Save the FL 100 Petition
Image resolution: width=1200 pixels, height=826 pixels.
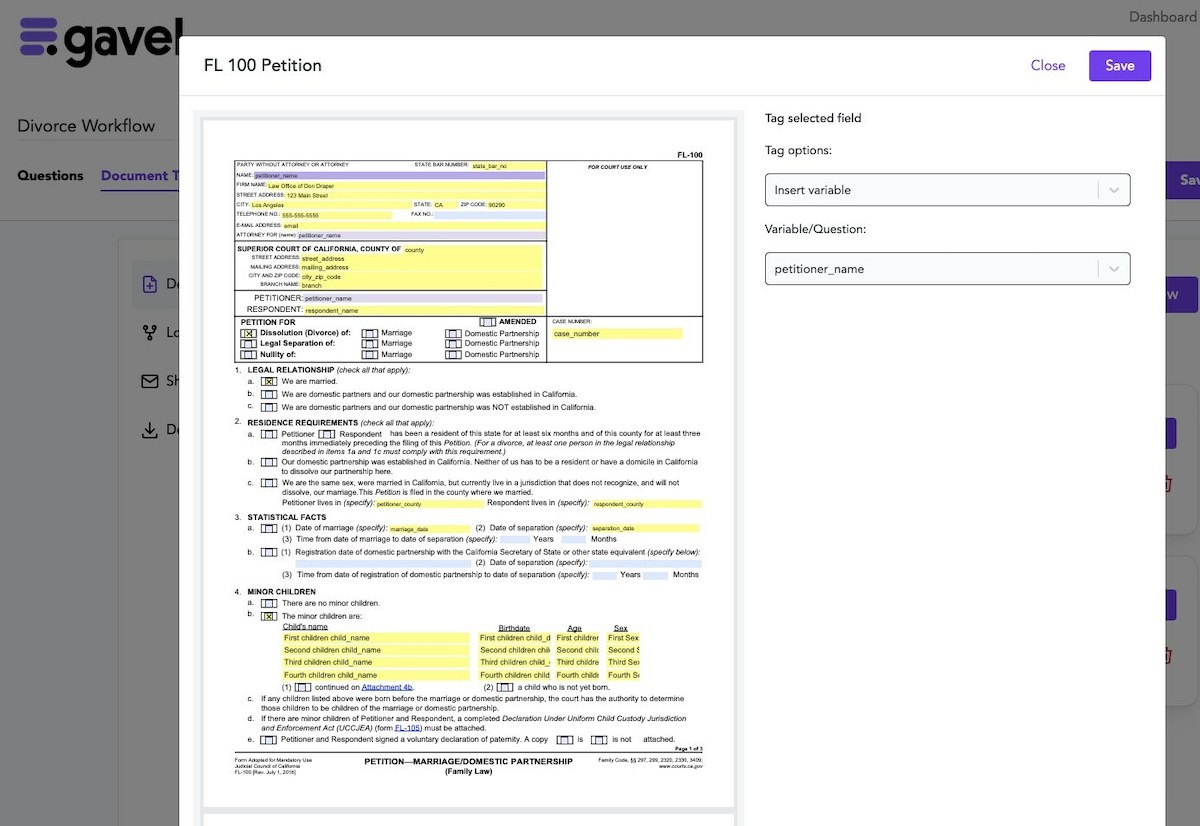click(x=1120, y=65)
